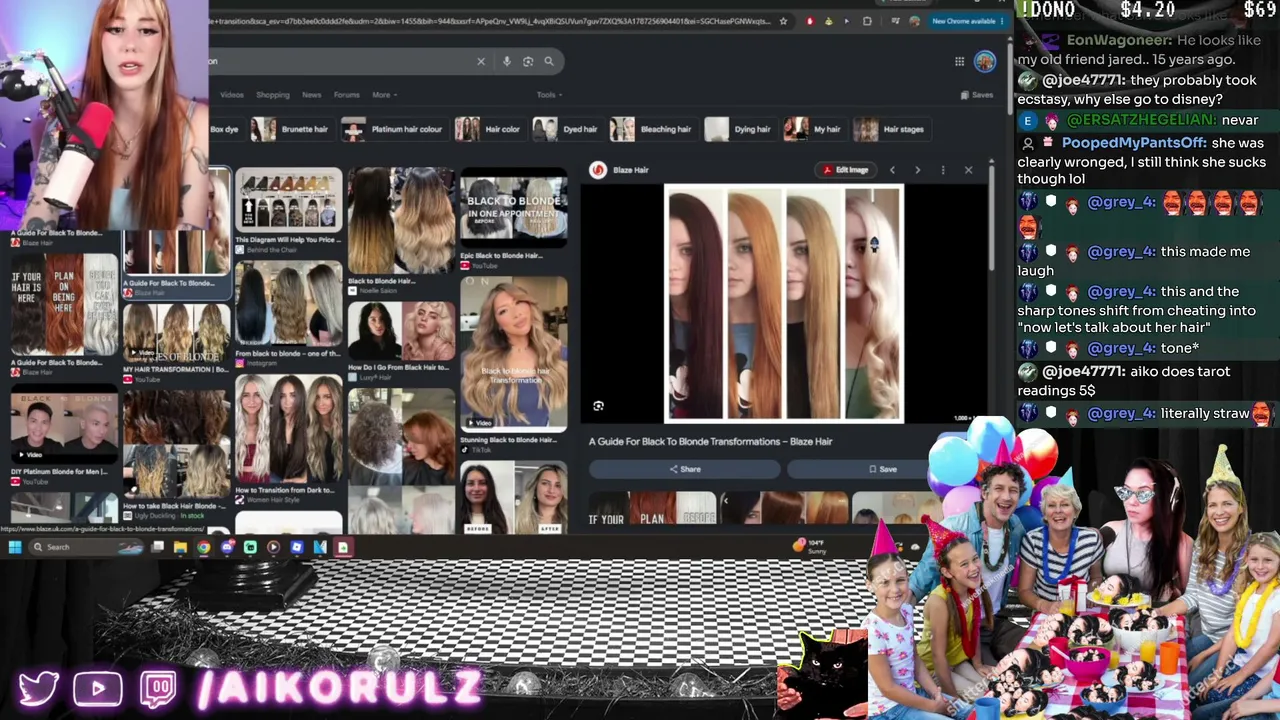Open the DIY Platinum Blonde for Men thumbnail
The height and width of the screenshot is (720, 1280).
pos(64,426)
